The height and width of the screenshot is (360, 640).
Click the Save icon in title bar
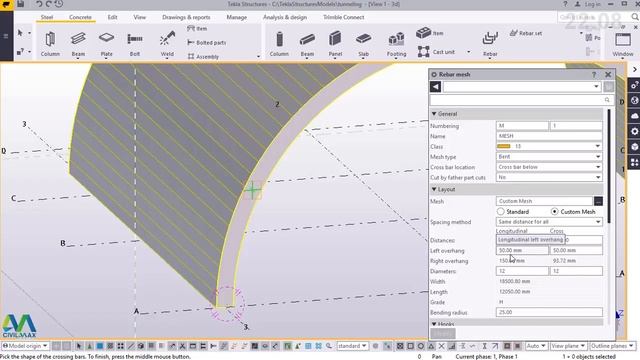[x=20, y=4]
